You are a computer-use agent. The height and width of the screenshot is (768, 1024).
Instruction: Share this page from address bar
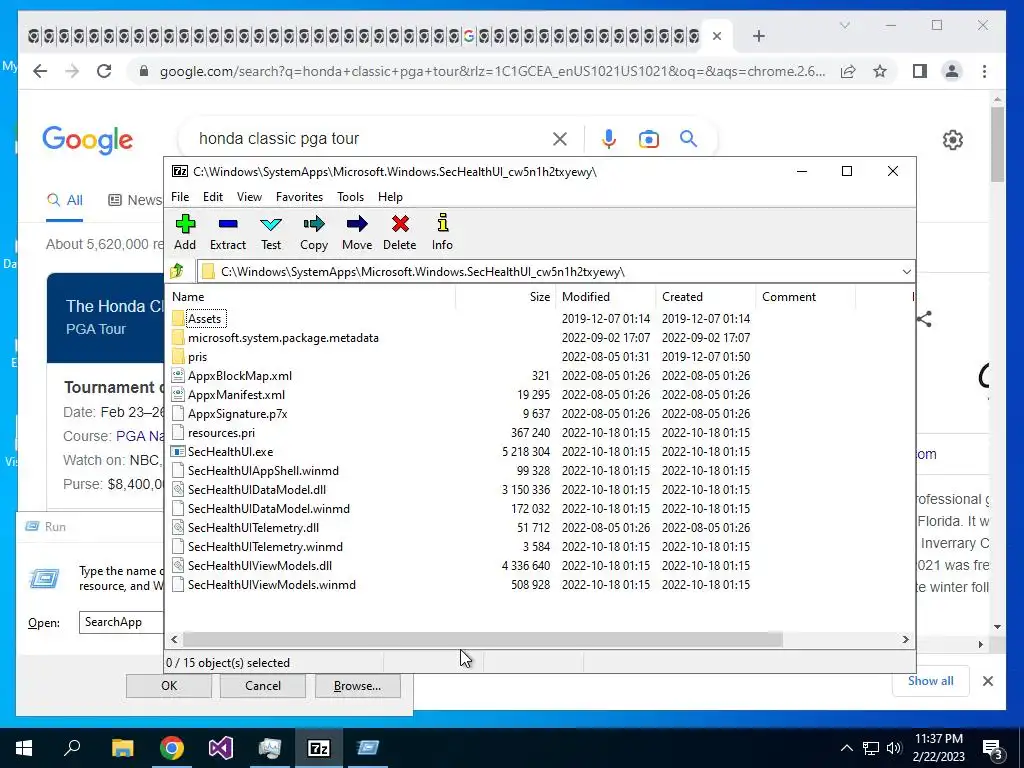pyautogui.click(x=848, y=71)
